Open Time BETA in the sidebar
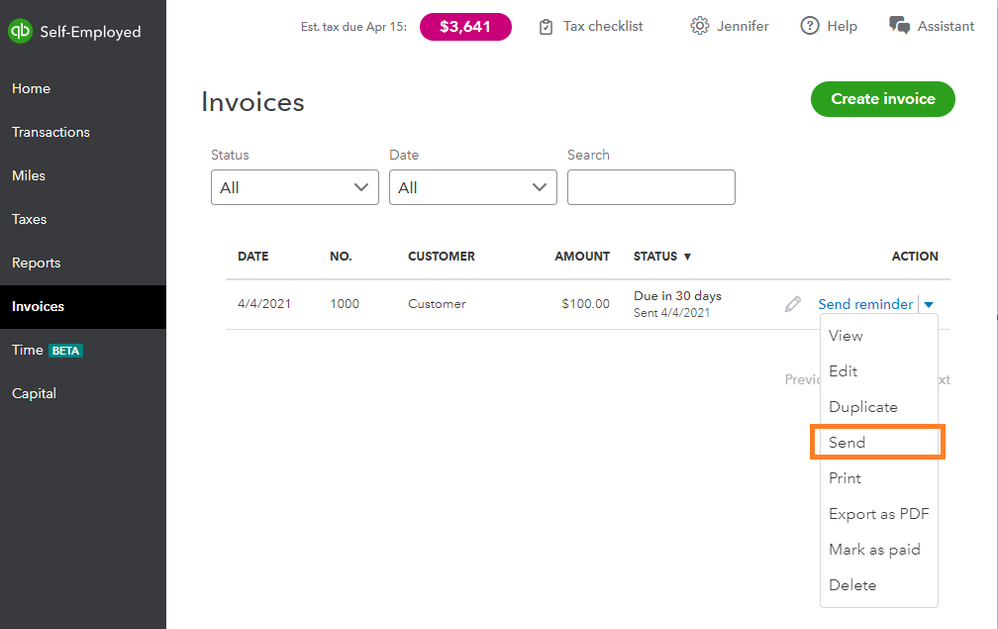 point(83,350)
